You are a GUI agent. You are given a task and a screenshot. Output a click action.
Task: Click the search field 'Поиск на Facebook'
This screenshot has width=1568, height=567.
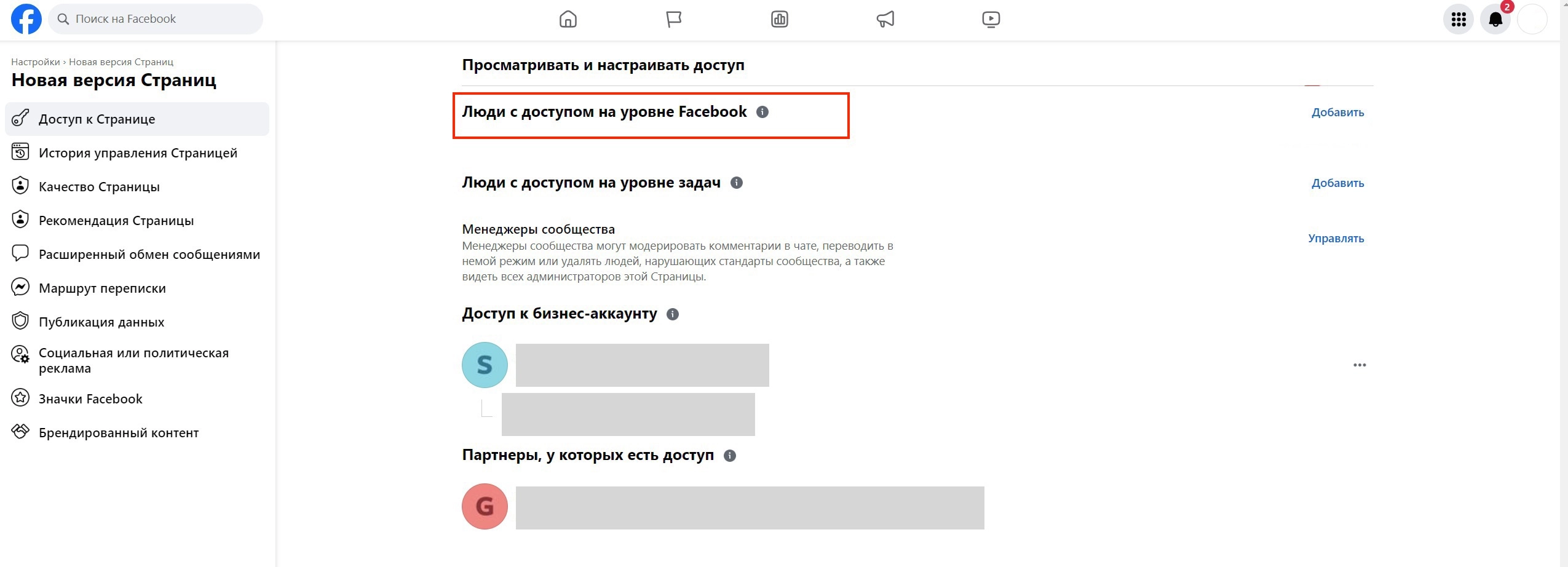(156, 19)
